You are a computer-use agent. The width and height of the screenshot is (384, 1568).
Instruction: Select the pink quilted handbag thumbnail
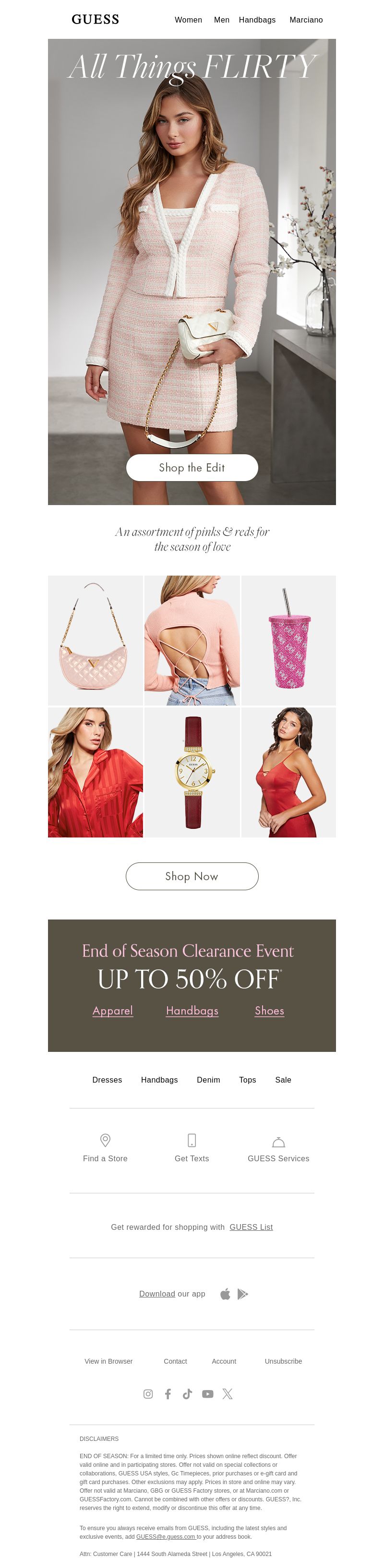click(x=96, y=640)
